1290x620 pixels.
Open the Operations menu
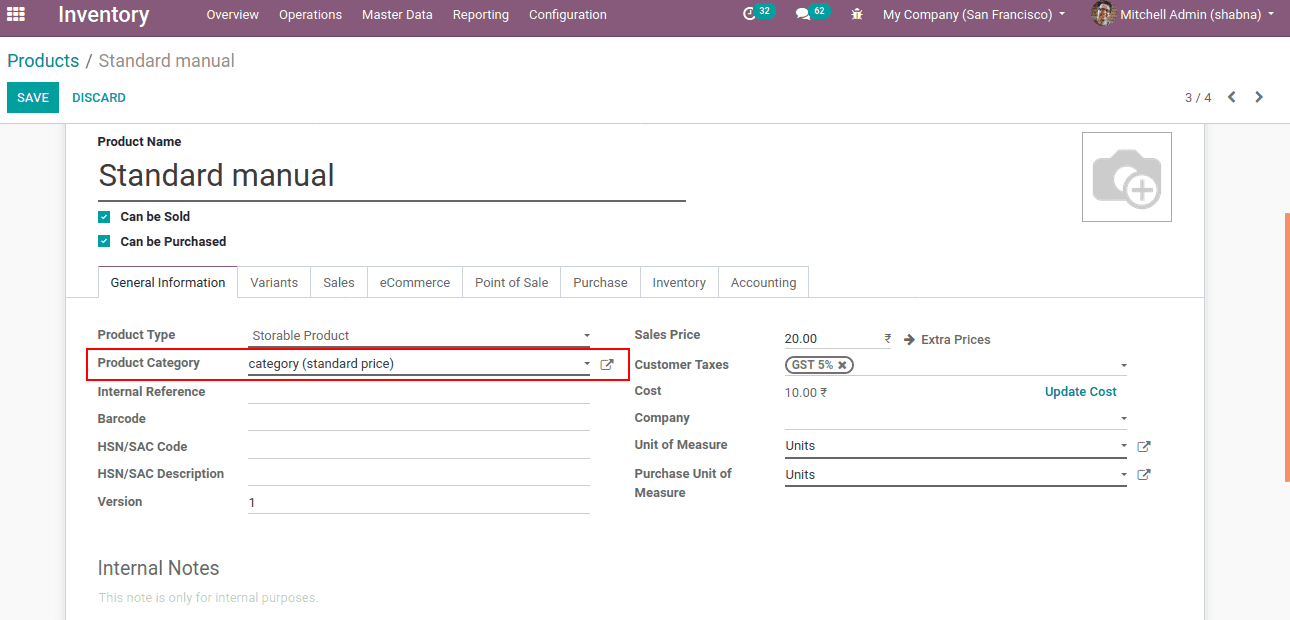[x=310, y=15]
